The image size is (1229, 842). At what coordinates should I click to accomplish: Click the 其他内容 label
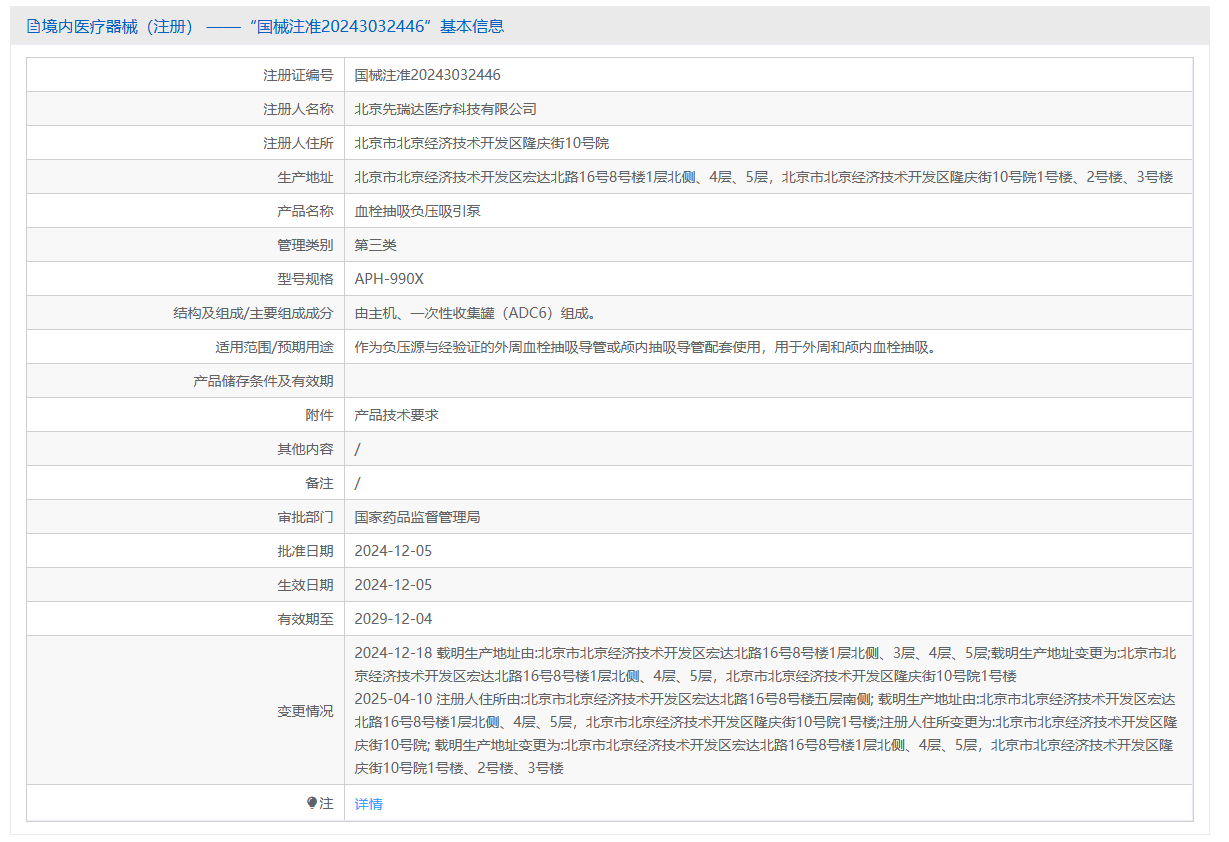point(305,449)
